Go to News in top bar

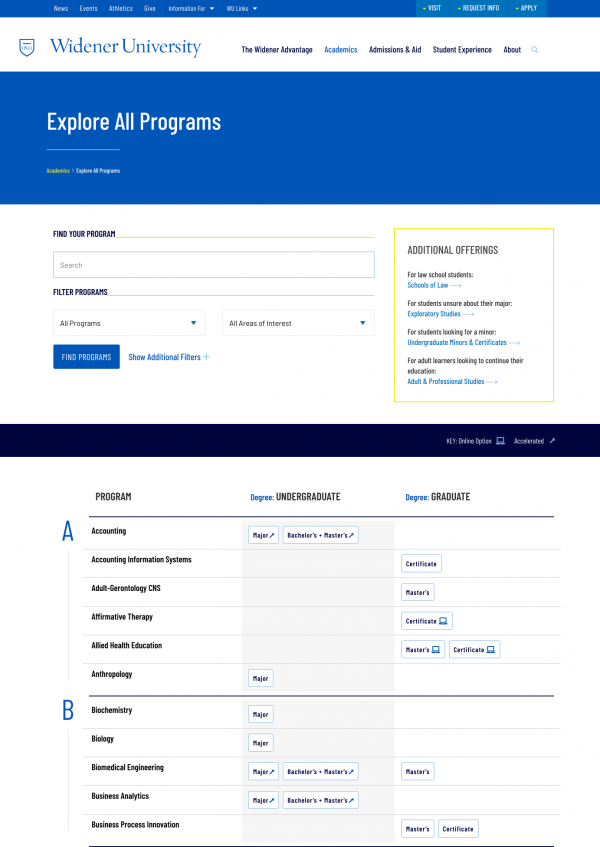pos(61,9)
